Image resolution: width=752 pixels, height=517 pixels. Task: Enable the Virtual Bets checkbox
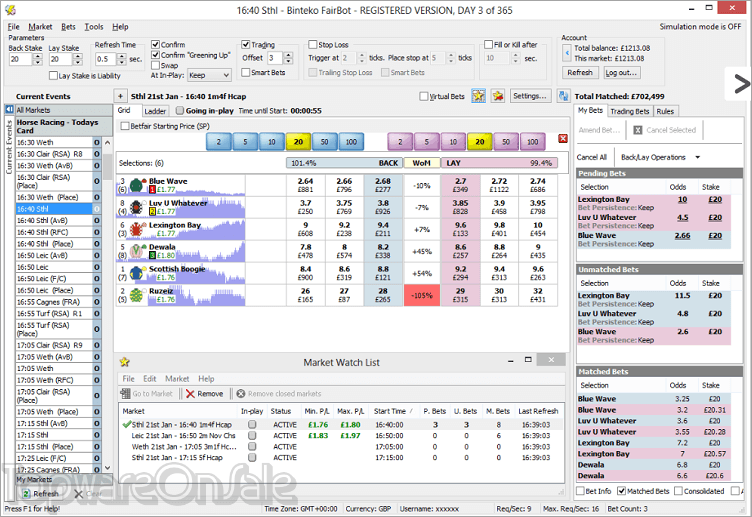click(423, 96)
